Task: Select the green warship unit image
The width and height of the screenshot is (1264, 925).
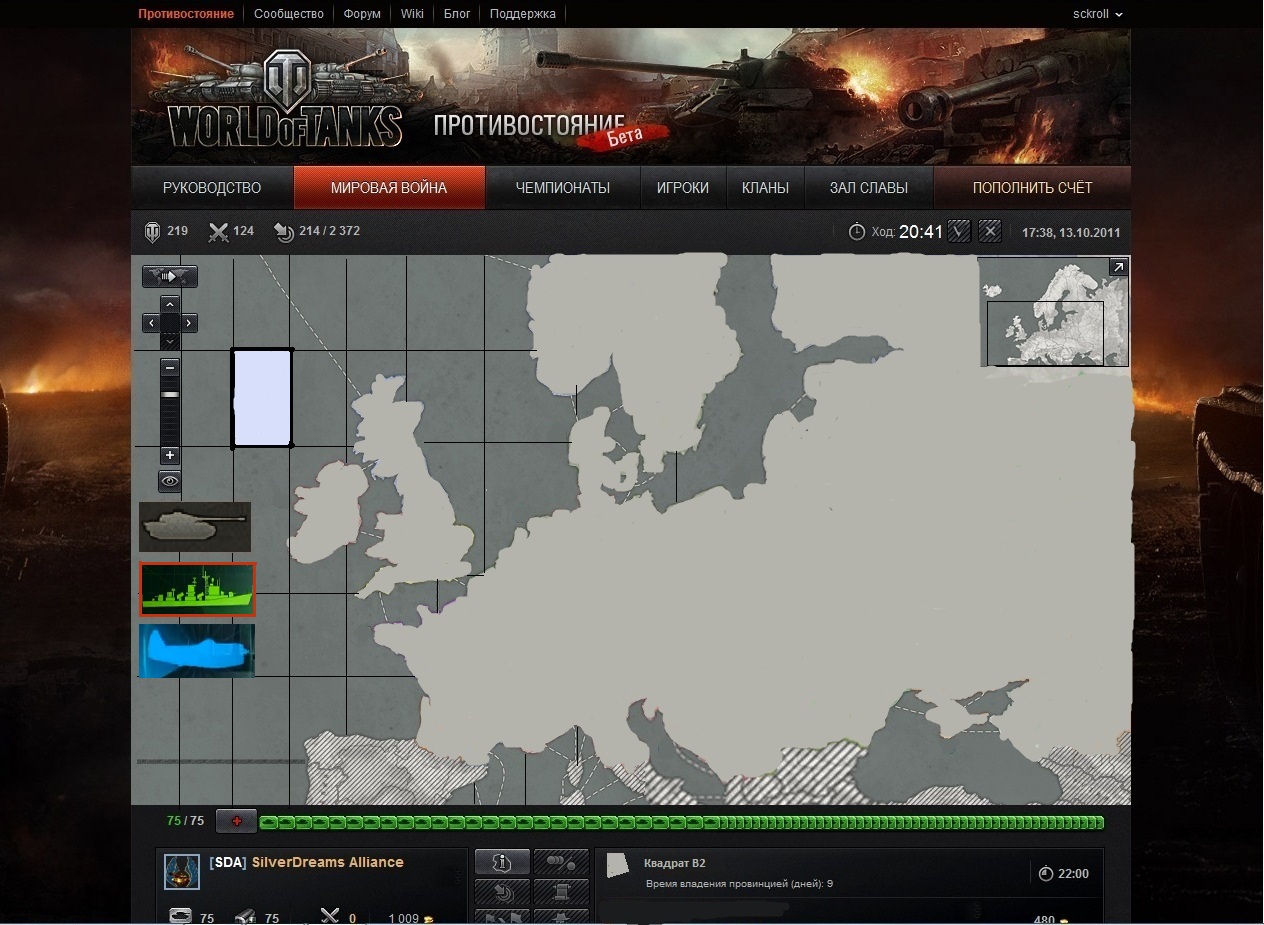Action: (198, 589)
